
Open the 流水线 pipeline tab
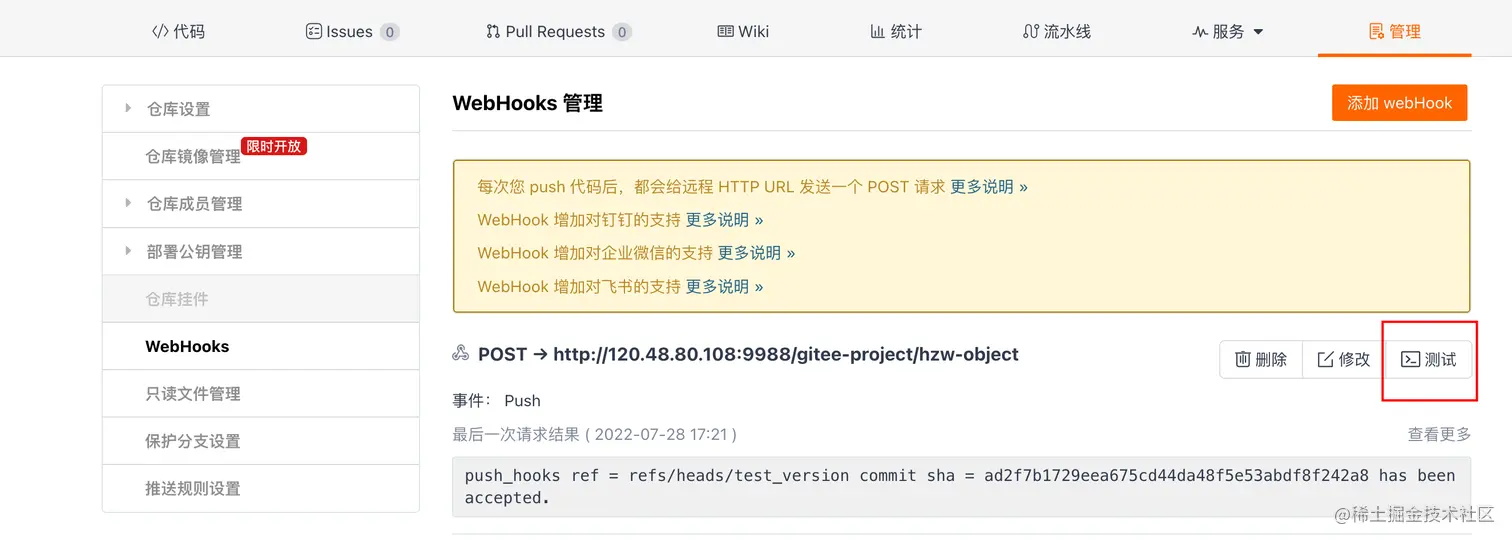point(1057,31)
